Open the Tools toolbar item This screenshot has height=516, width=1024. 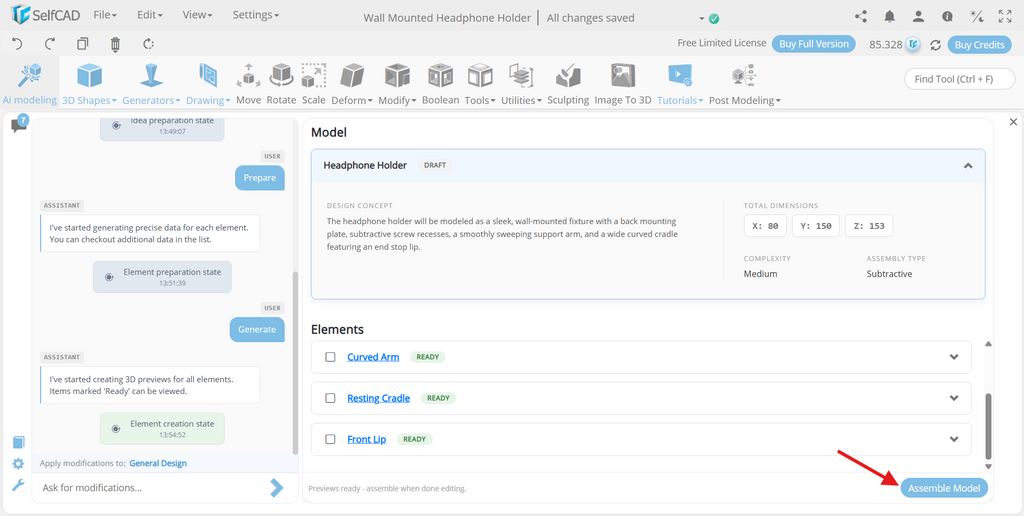(x=480, y=84)
